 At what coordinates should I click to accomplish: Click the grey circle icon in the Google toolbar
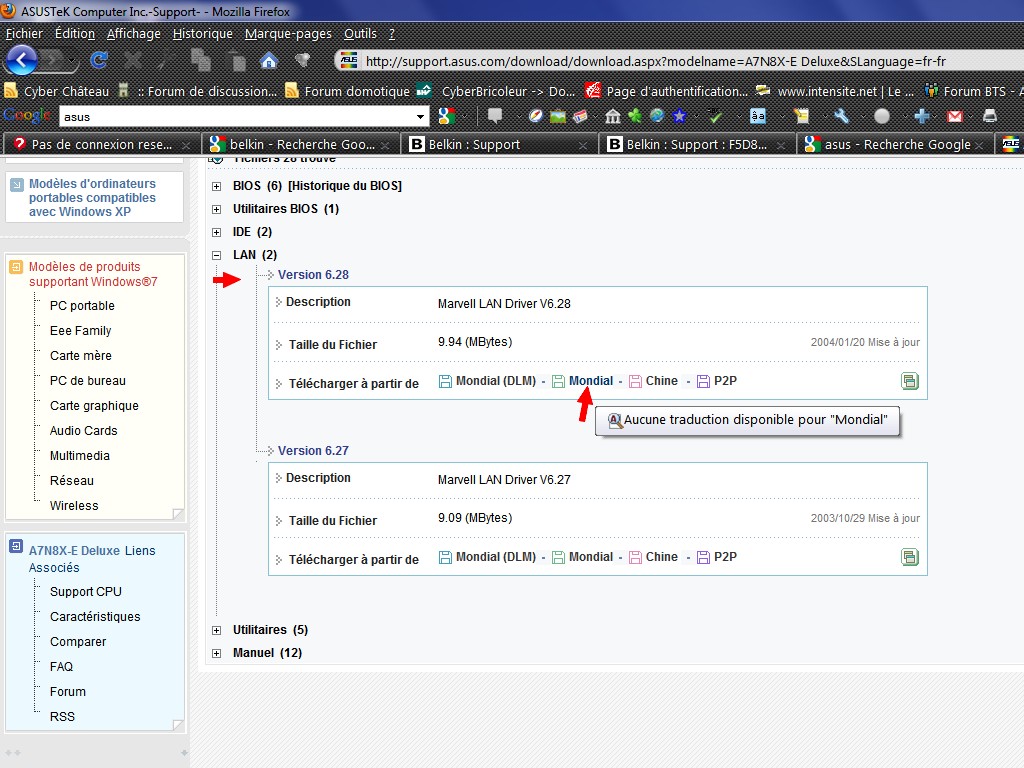882,116
